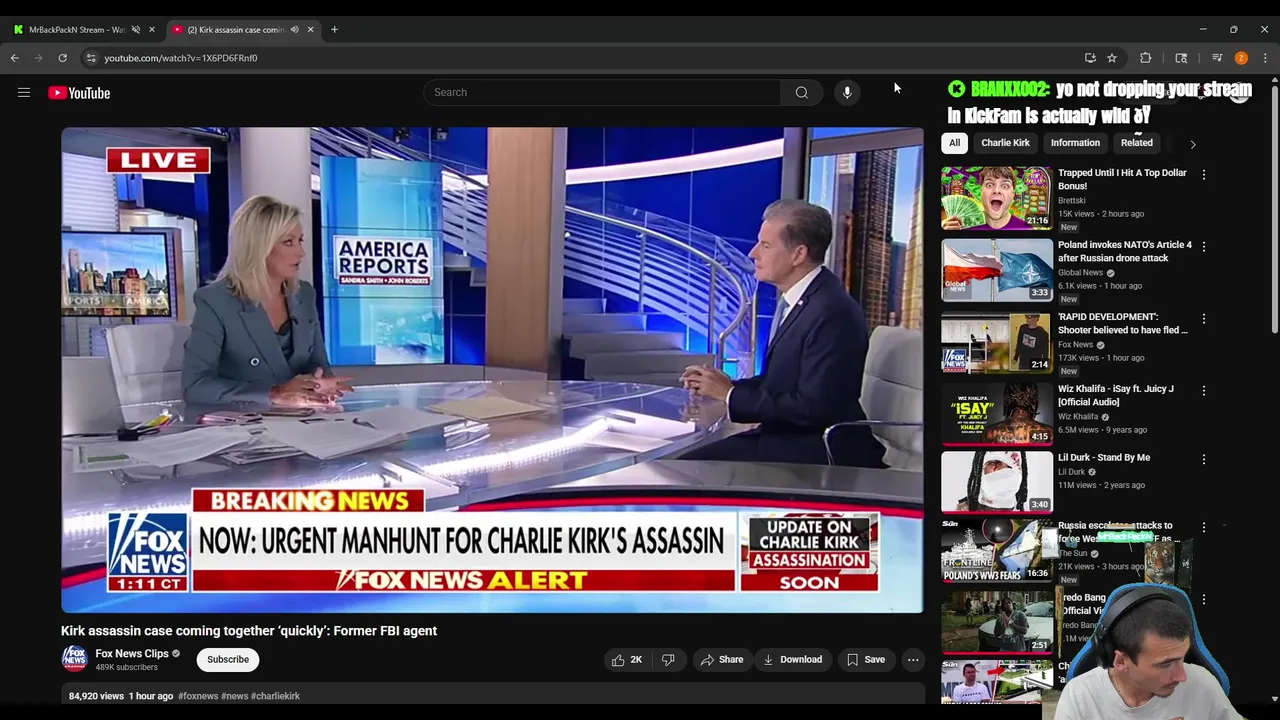Click Fox News Clips channel avatar
1280x720 pixels.
point(74,659)
